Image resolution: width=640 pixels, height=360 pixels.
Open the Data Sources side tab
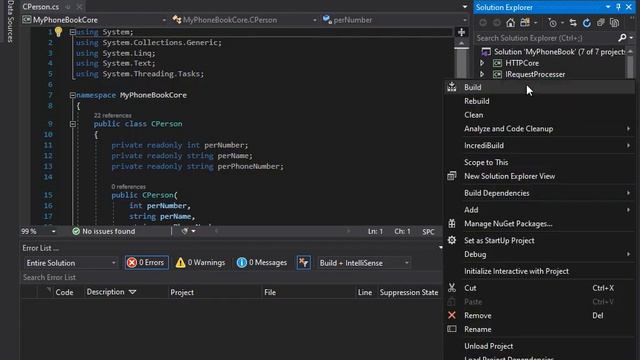tap(10, 21)
